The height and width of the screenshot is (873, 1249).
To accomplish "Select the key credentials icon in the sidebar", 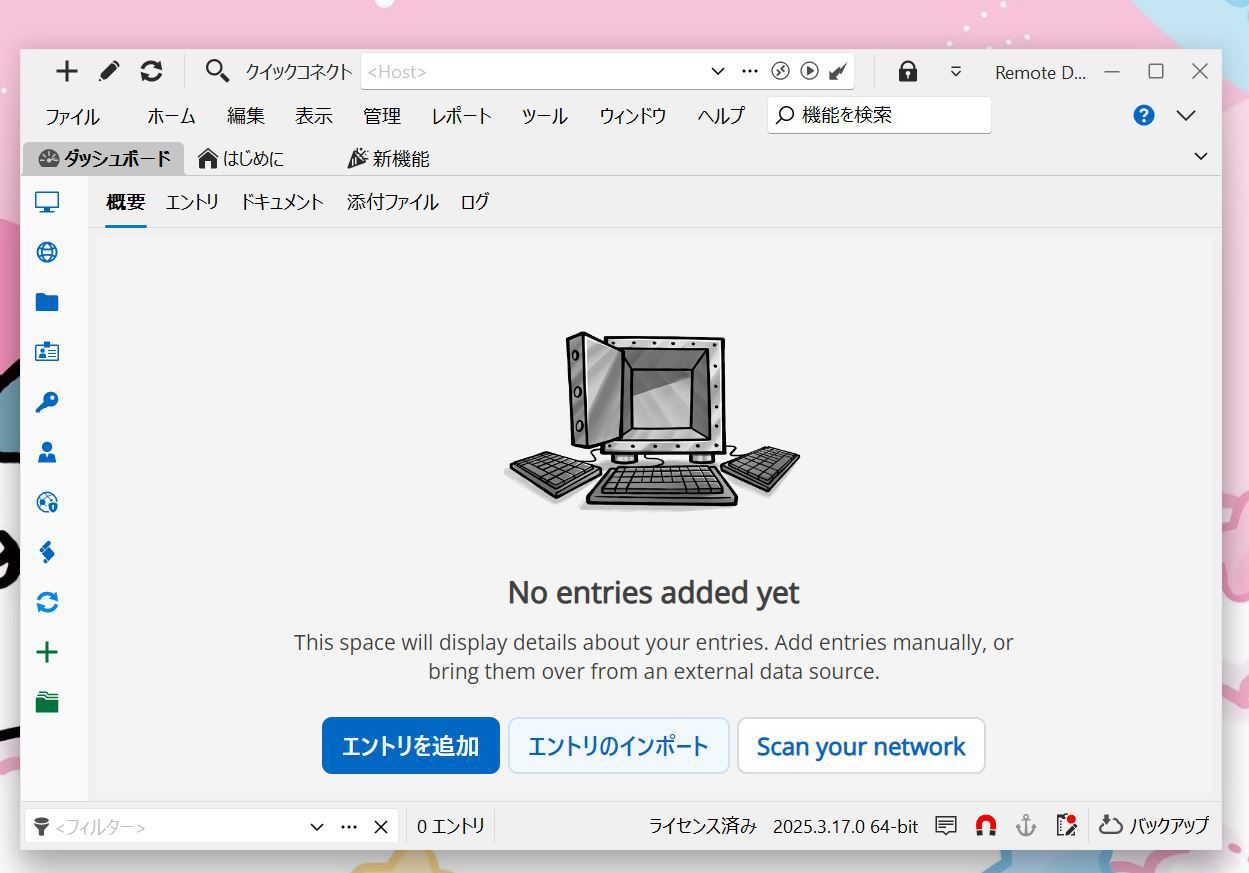I will click(46, 402).
